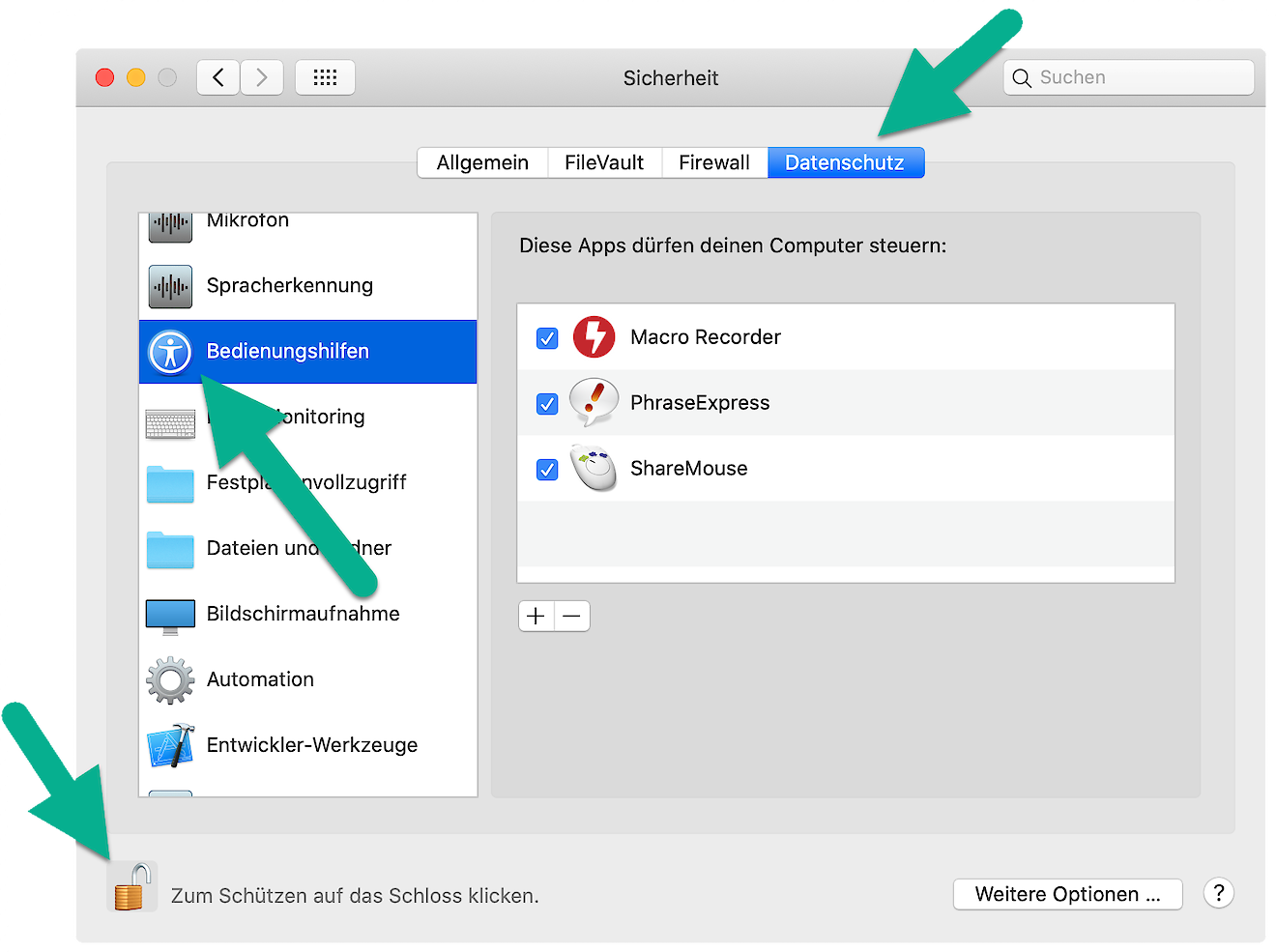Viewport: 1276px width, 952px height.
Task: Open the FileVault tab
Action: (x=604, y=162)
